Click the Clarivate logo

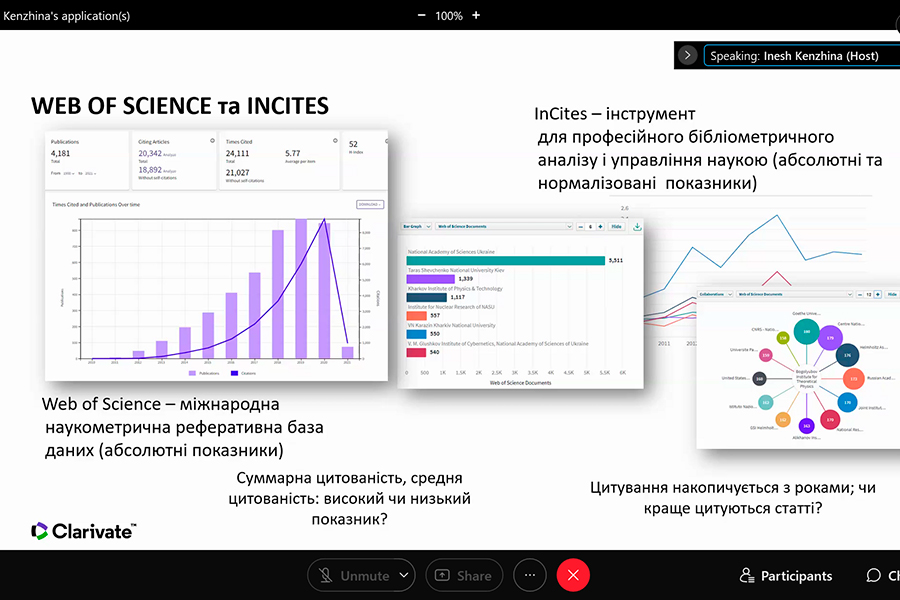[x=84, y=531]
